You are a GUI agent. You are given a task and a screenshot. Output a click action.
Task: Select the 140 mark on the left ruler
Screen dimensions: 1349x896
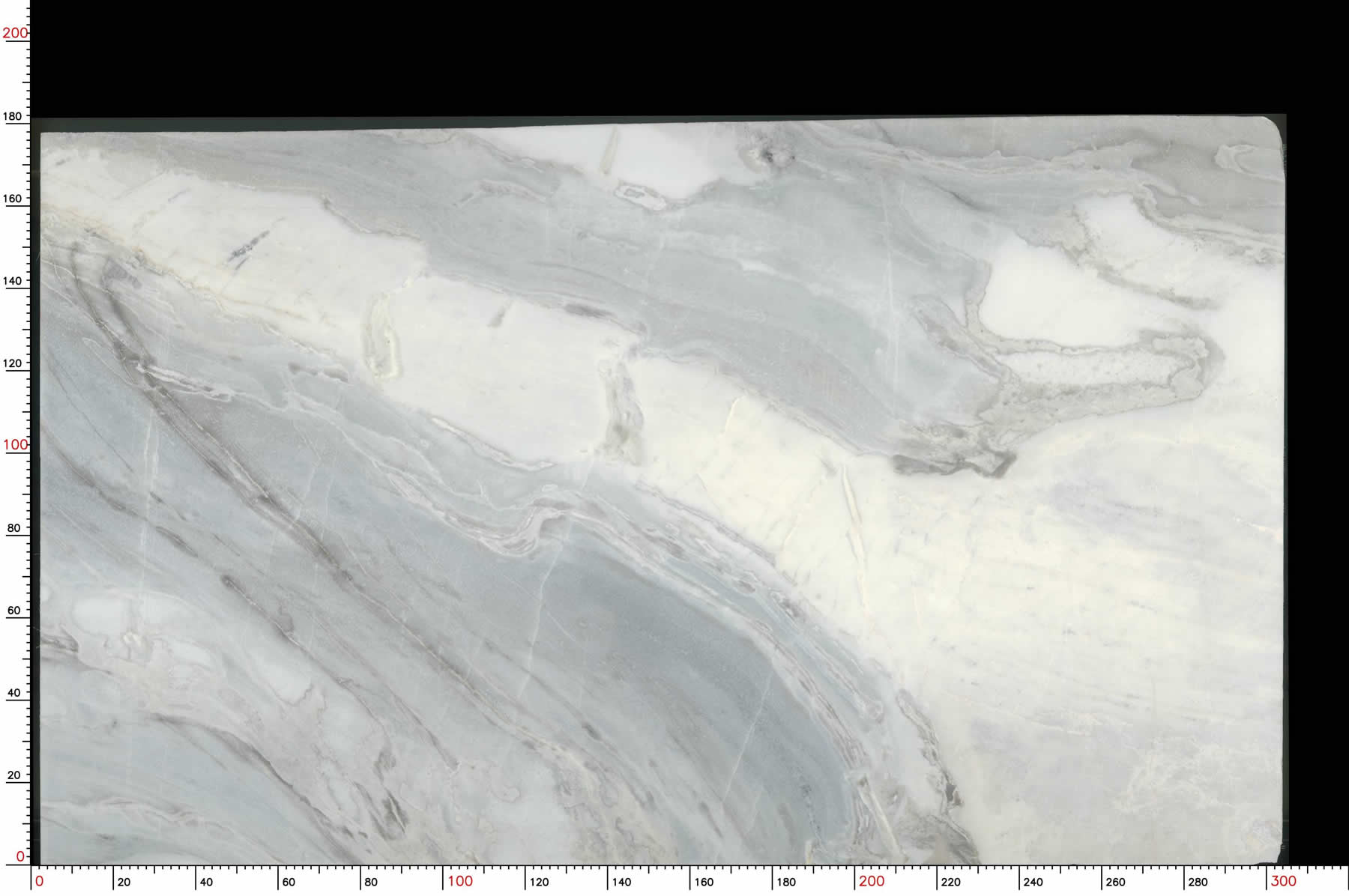click(13, 281)
